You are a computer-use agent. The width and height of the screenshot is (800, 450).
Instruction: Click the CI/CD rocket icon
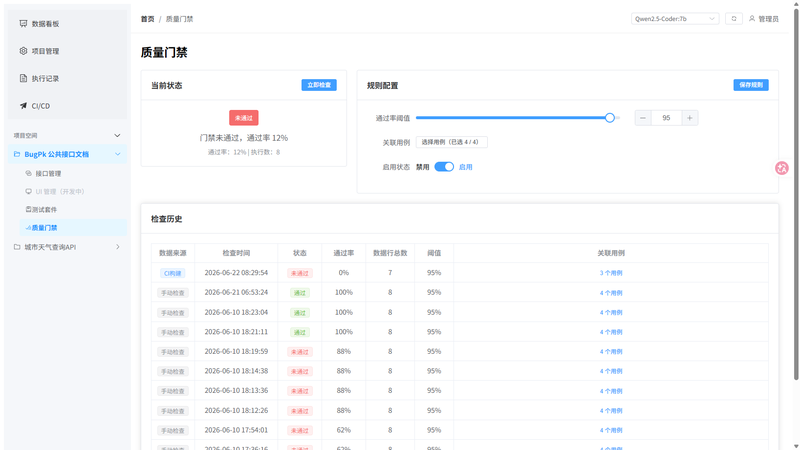(23, 106)
